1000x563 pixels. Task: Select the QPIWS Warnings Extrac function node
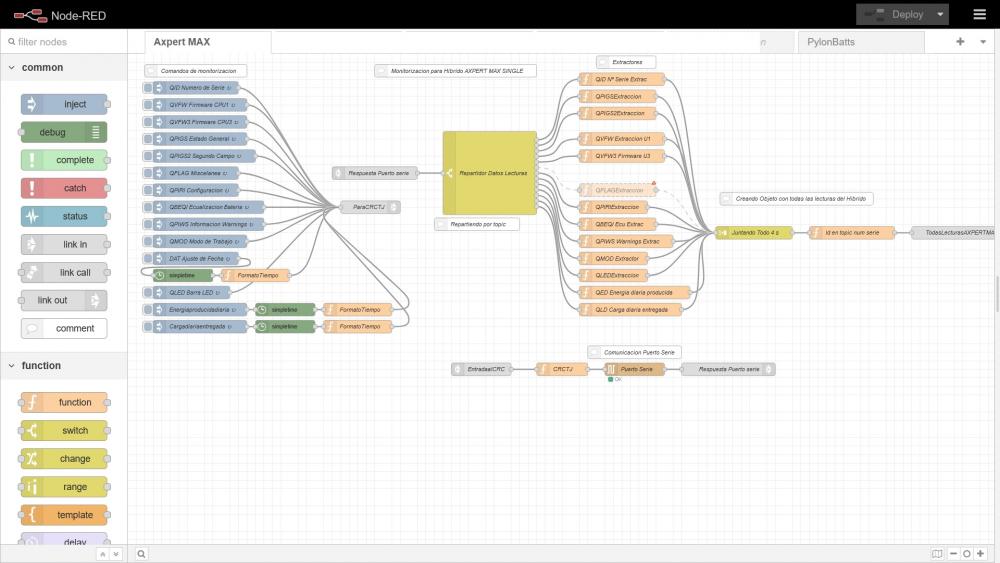[626, 241]
